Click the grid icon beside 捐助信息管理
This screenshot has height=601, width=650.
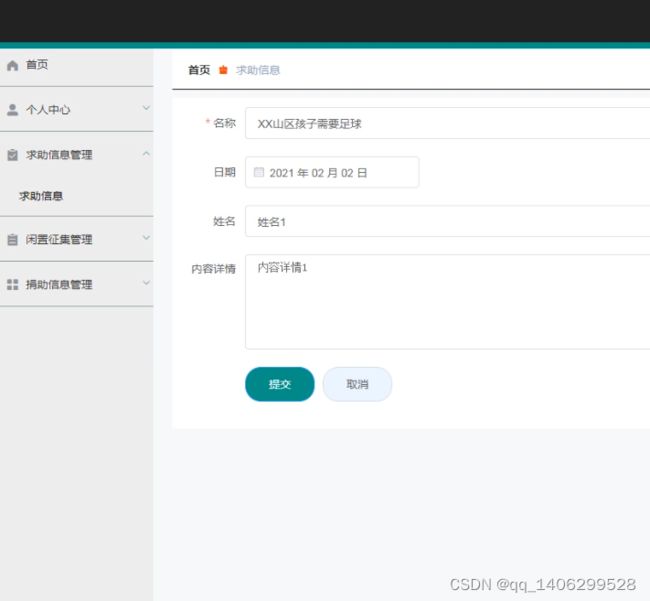(x=12, y=285)
